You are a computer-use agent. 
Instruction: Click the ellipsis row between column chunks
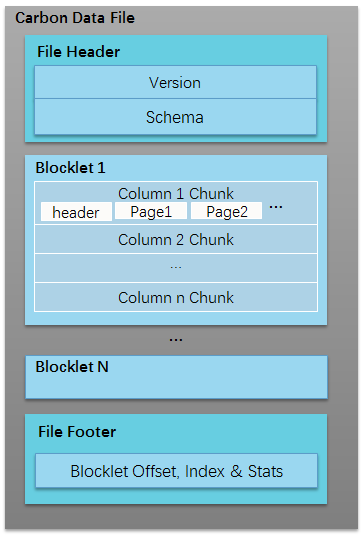click(176, 268)
